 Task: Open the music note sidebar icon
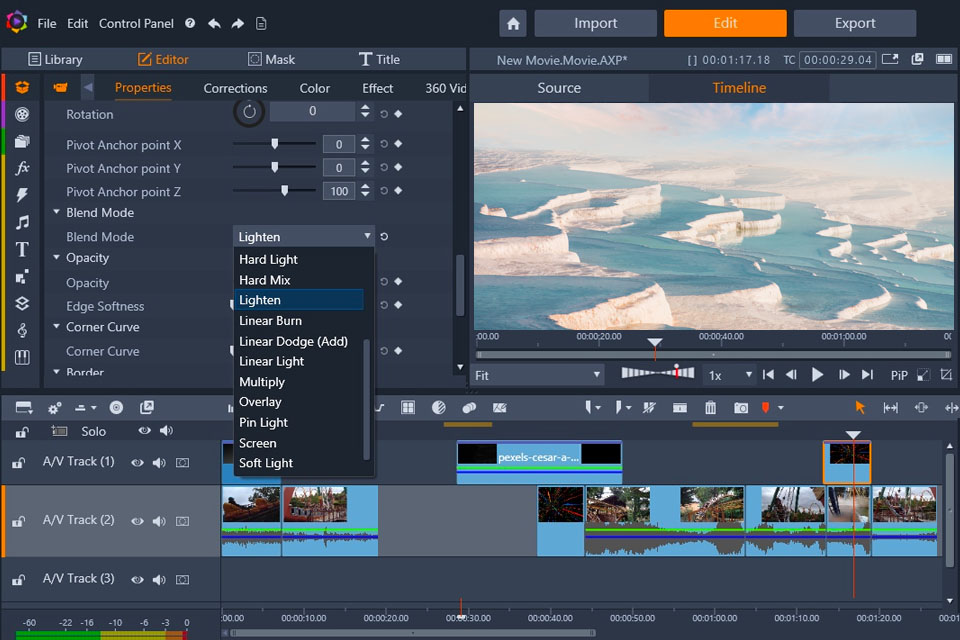click(x=22, y=222)
